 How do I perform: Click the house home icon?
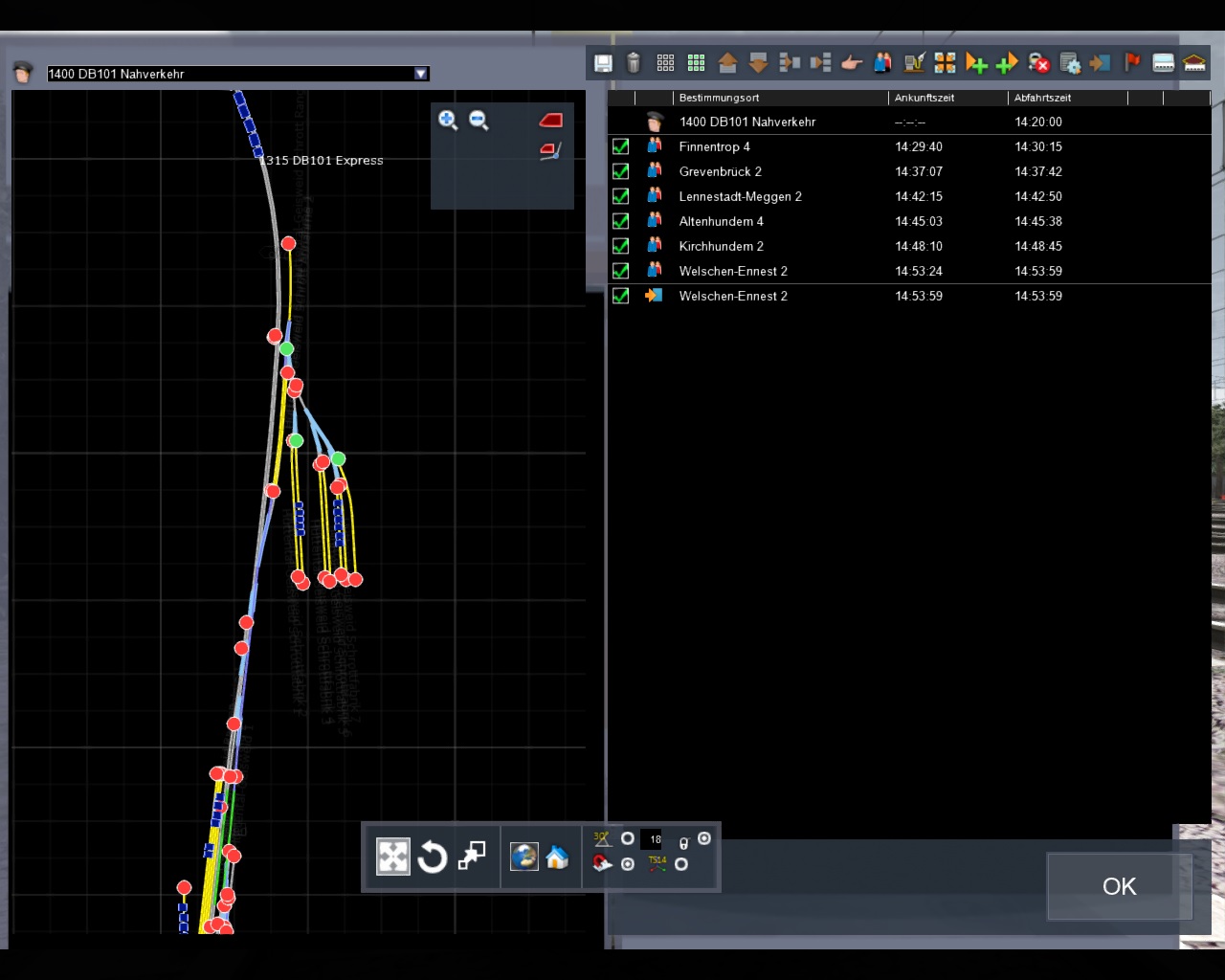tap(557, 857)
